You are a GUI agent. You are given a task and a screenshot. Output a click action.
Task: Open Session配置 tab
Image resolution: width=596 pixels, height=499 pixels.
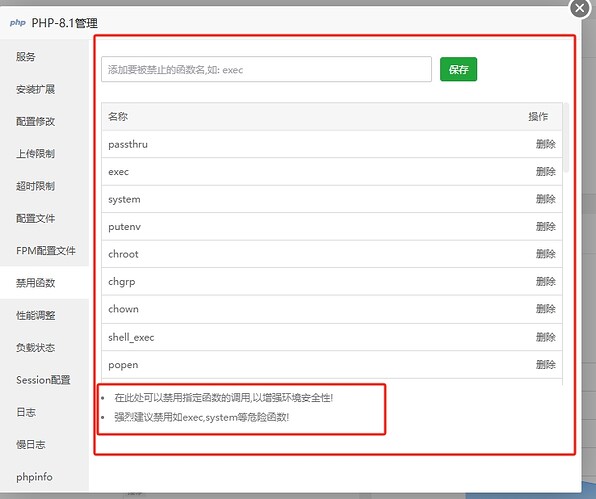click(43, 380)
